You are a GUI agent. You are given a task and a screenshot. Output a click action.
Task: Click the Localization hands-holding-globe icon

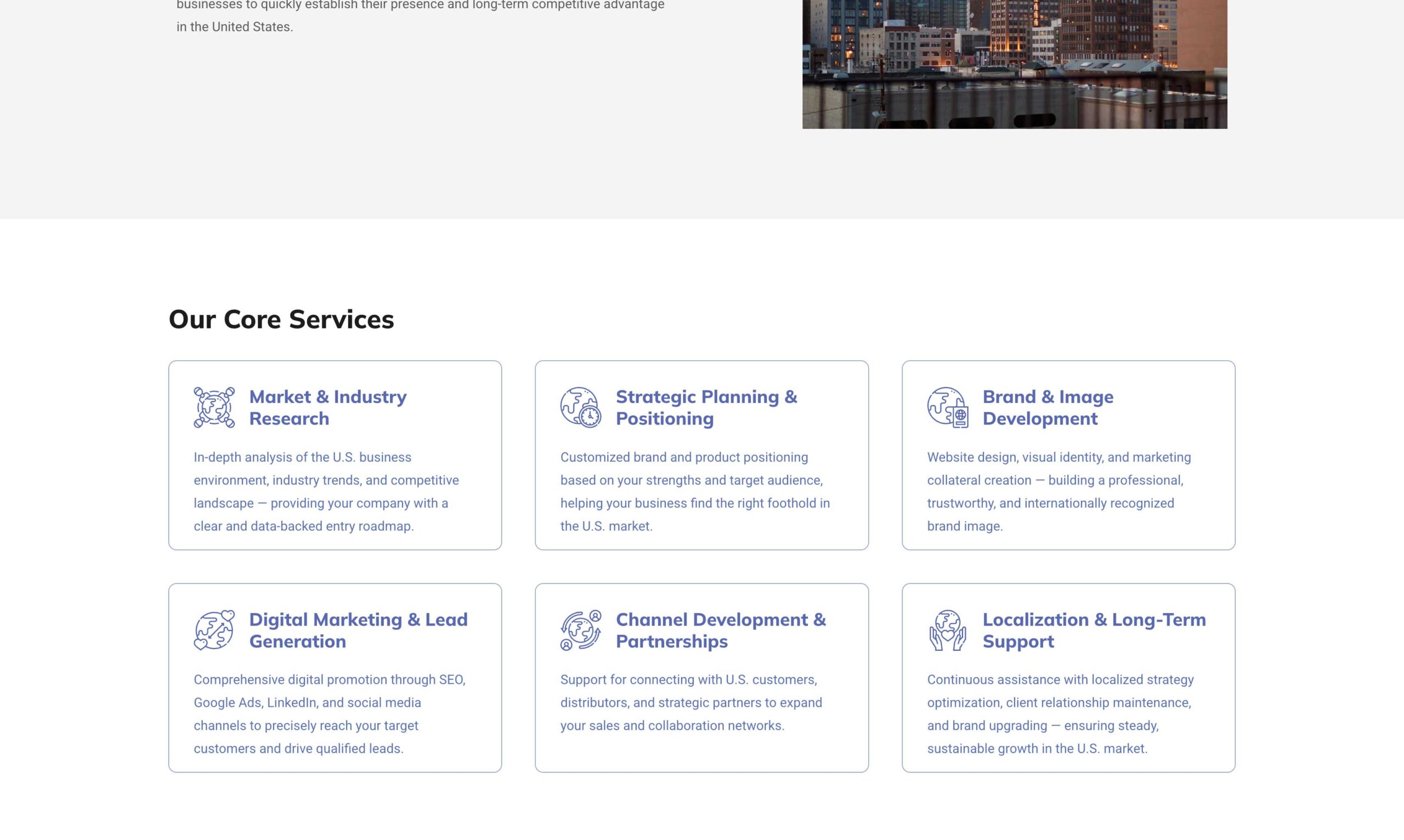947,630
